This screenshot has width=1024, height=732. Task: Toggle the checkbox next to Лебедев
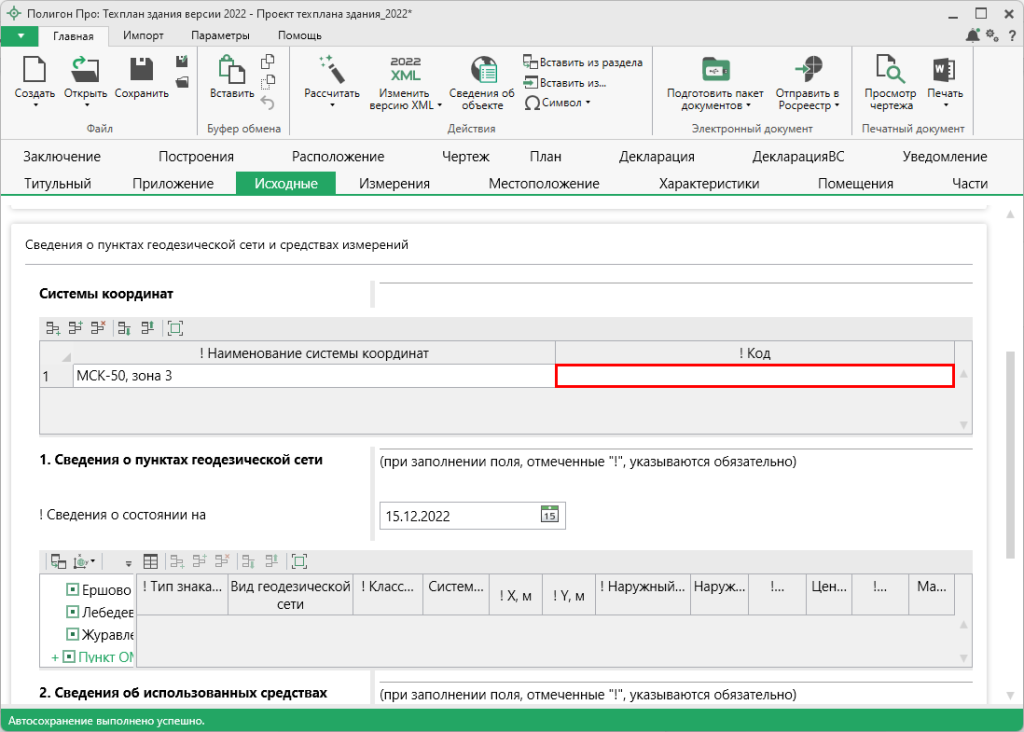pos(72,612)
